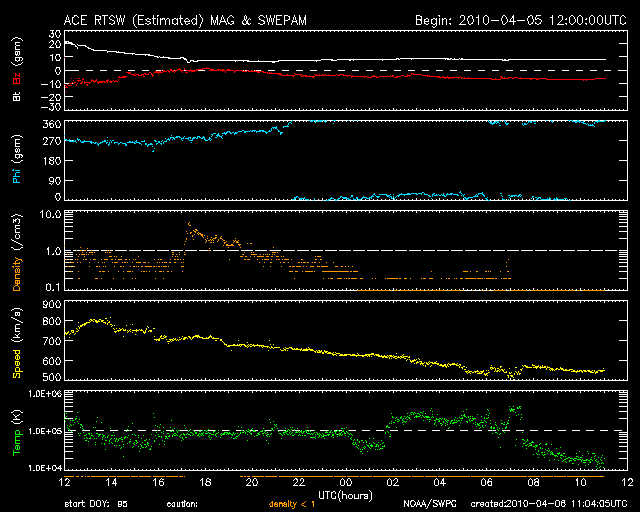Click the "900" tick on the Speed axis

52,304
